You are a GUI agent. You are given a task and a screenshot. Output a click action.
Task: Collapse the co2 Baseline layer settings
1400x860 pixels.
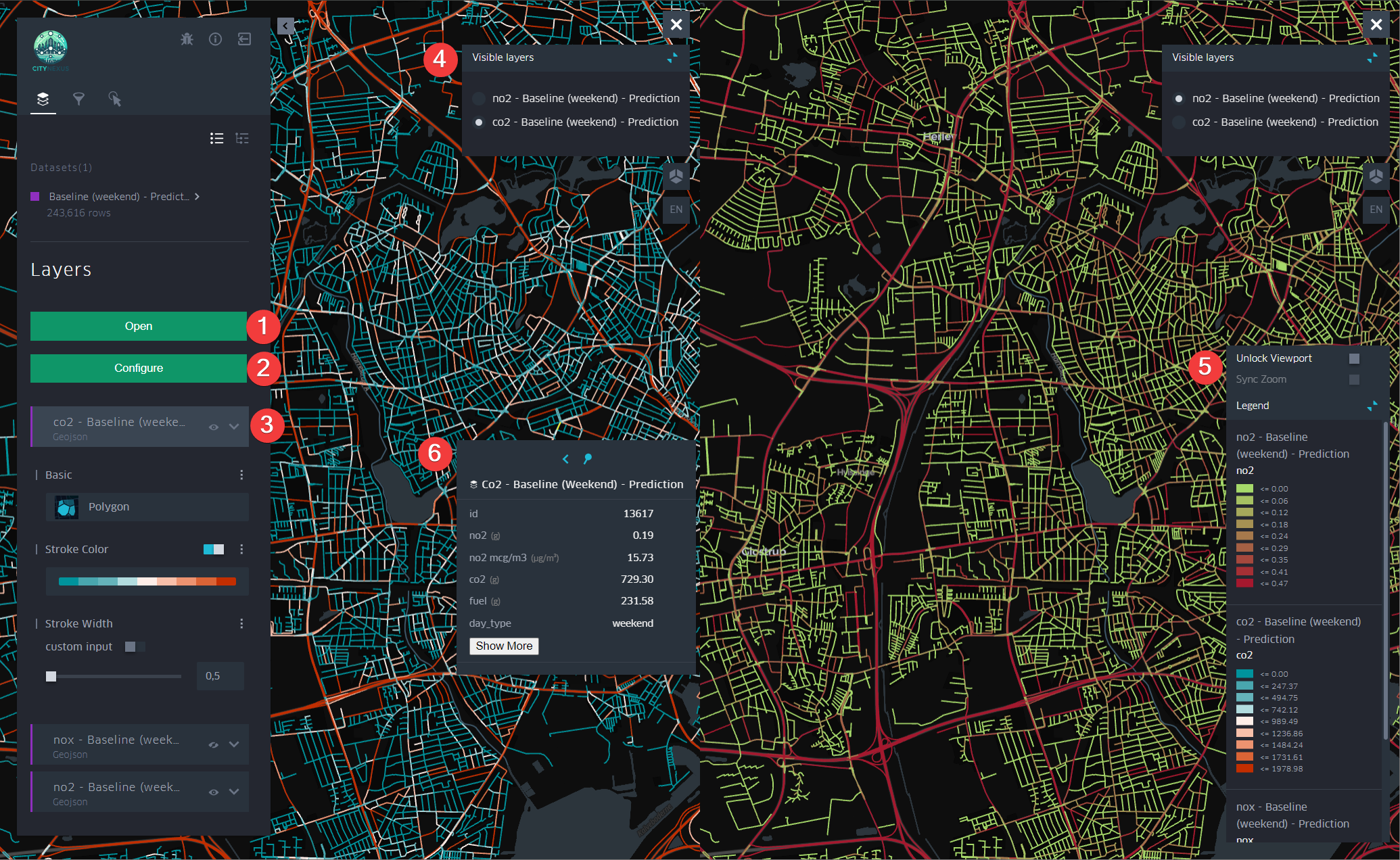(x=234, y=427)
